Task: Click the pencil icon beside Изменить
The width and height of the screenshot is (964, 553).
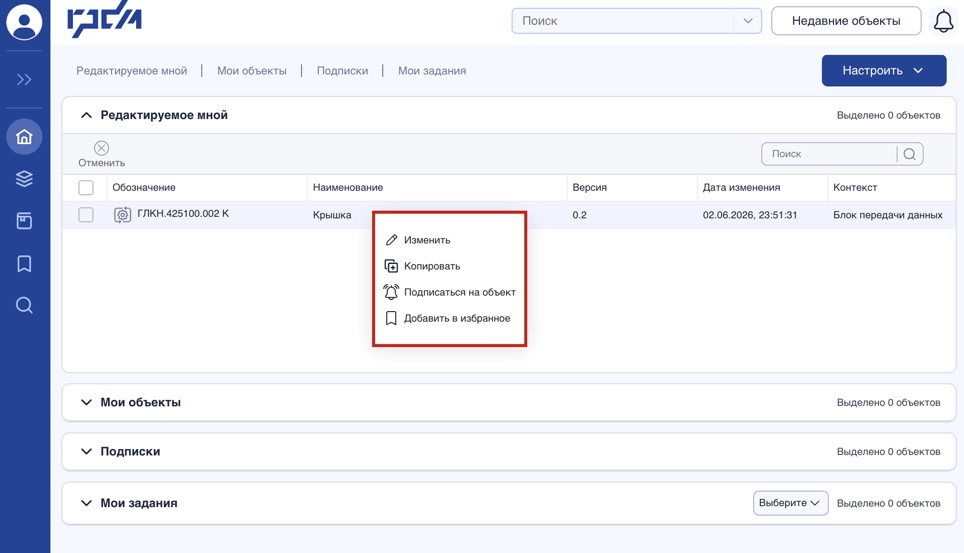Action: point(391,240)
